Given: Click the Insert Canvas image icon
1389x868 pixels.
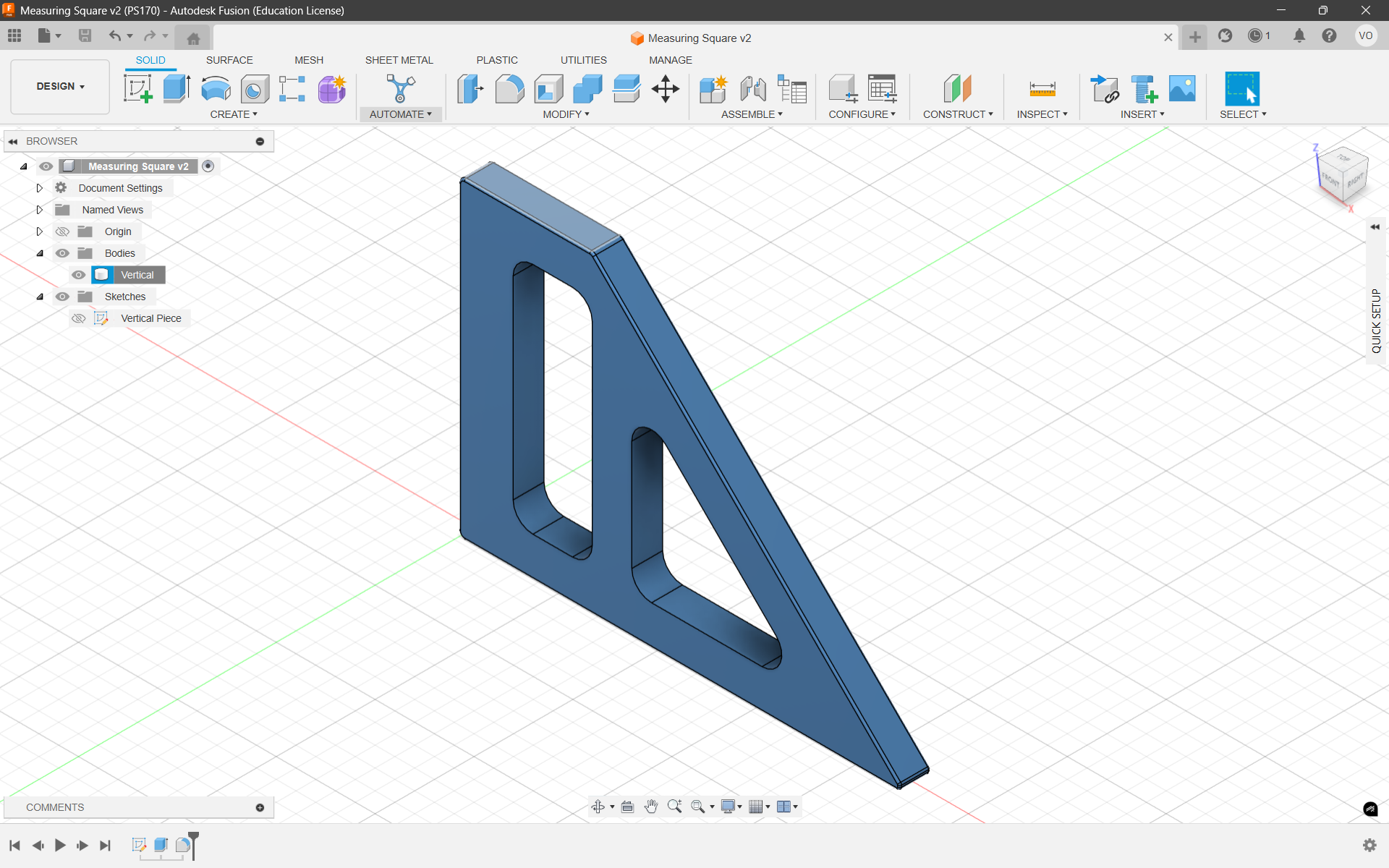Looking at the screenshot, I should click(x=1182, y=89).
